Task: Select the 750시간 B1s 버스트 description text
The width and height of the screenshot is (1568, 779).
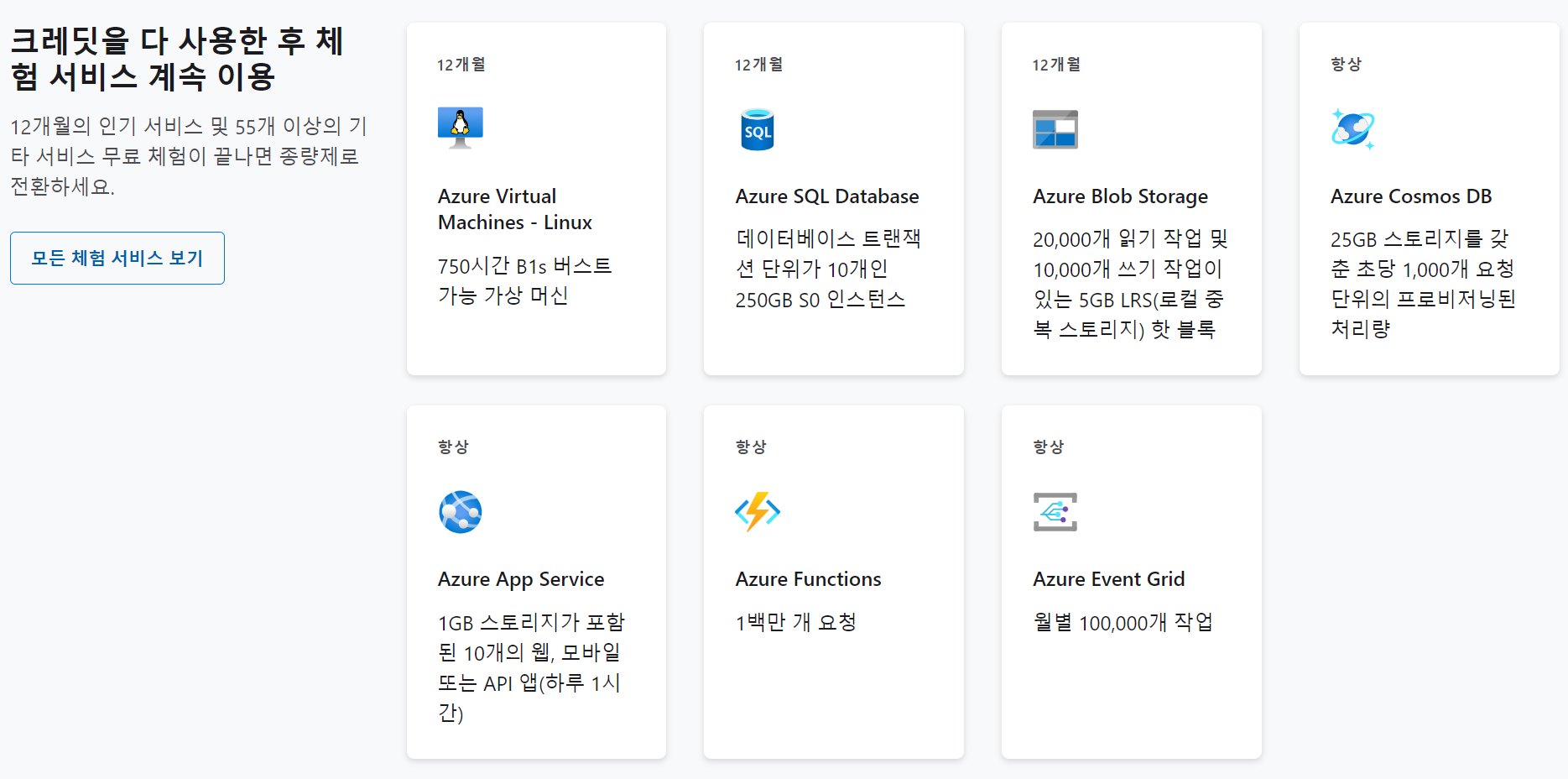Action: [x=525, y=280]
